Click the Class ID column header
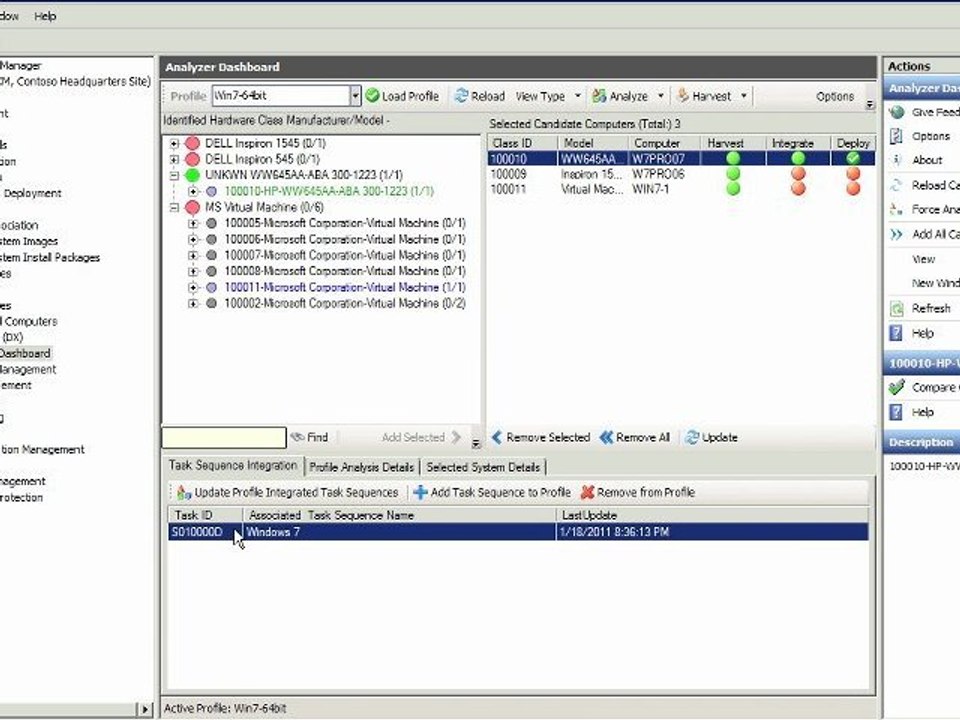Viewport: 960px width, 720px height. tap(522, 143)
